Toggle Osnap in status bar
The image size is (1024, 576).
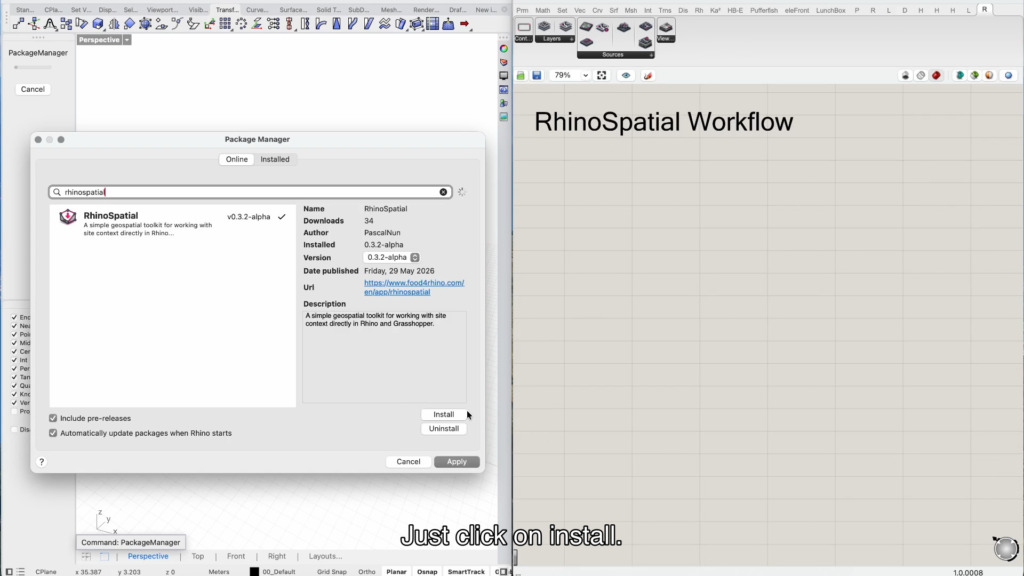(x=427, y=571)
